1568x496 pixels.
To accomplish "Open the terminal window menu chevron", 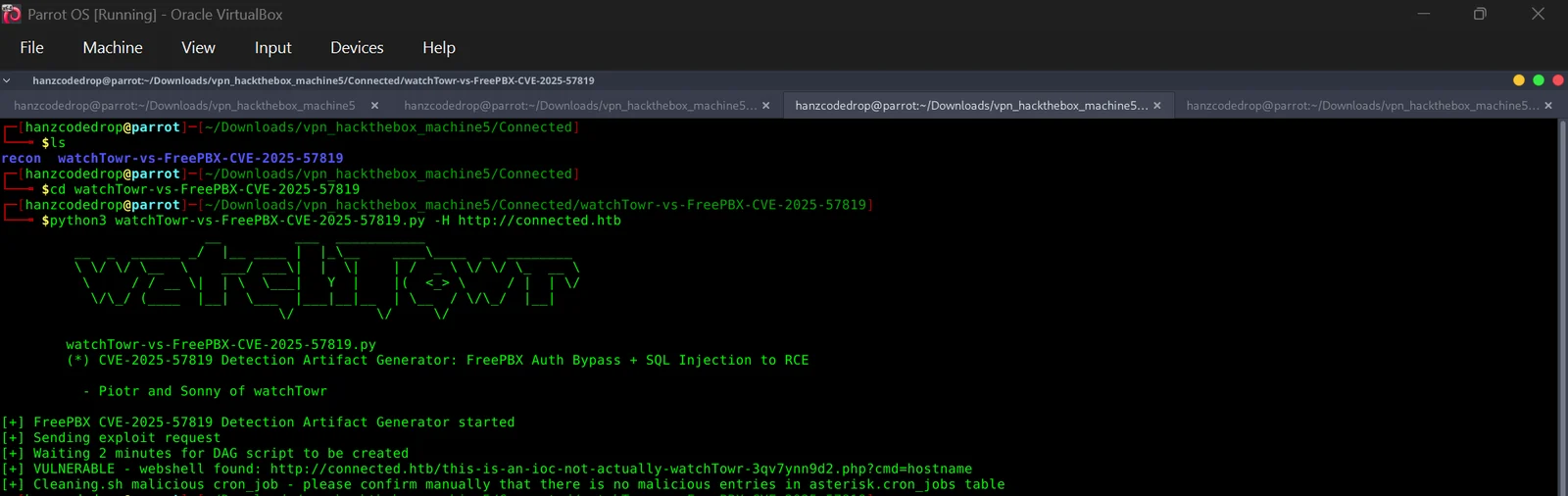I will pyautogui.click(x=7, y=80).
